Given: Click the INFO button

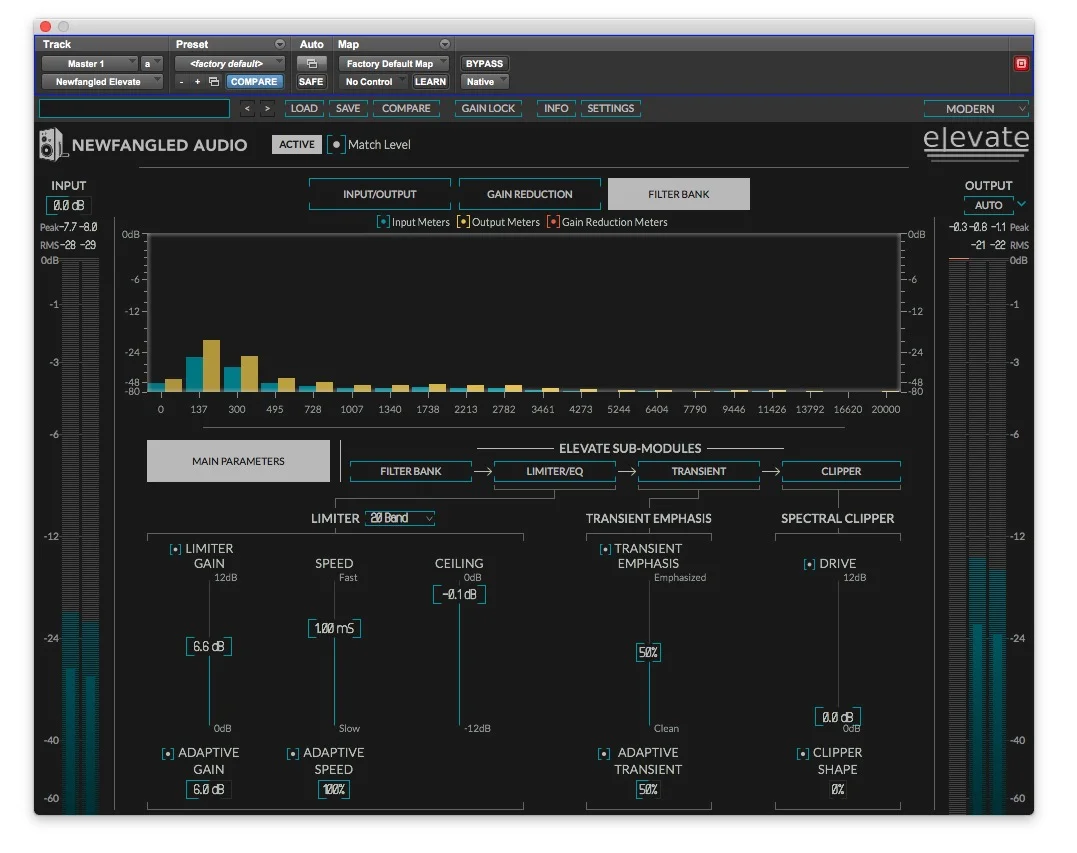Looking at the screenshot, I should [x=556, y=109].
